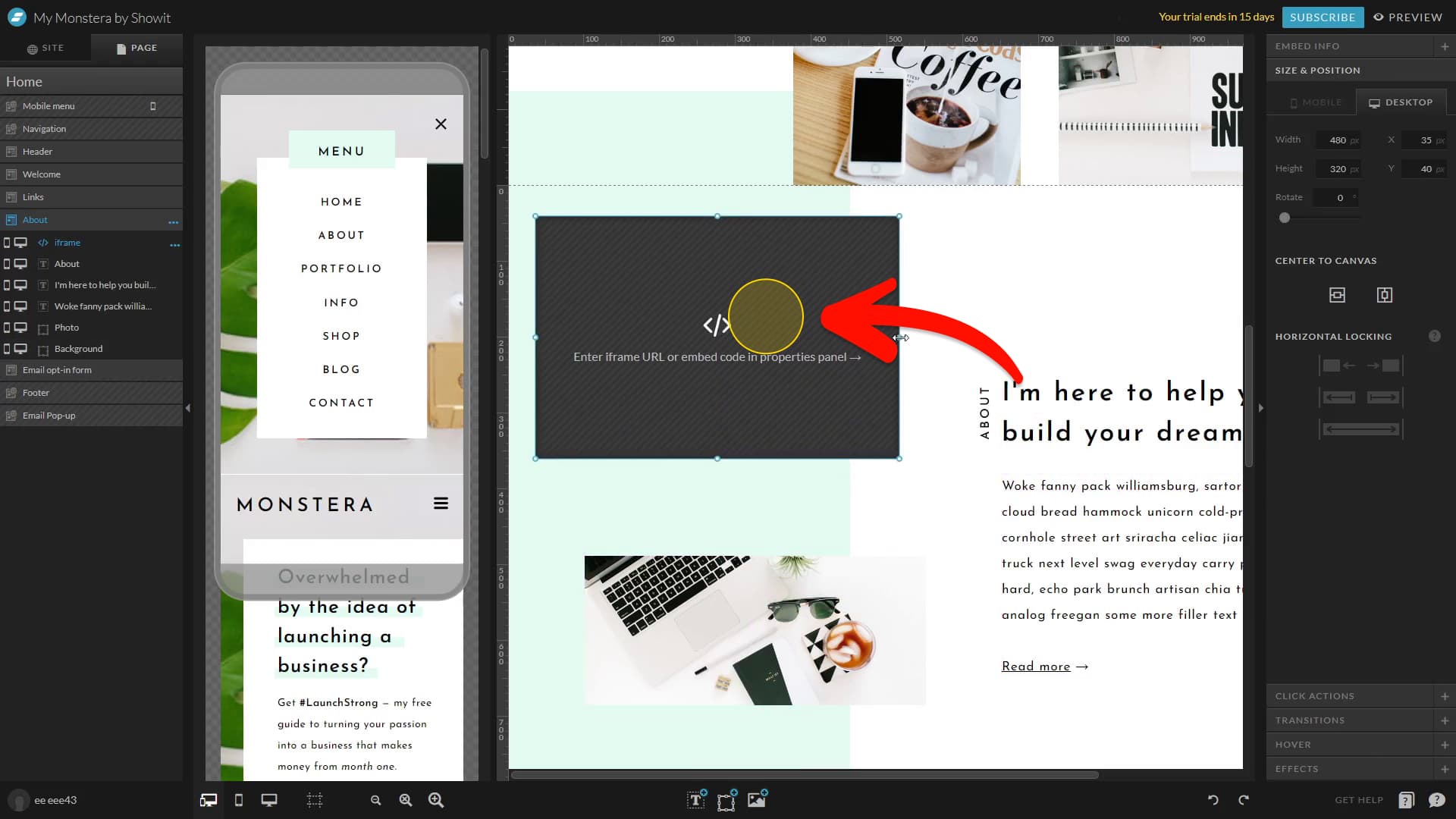Show Horizontal Locking help tooltip
The width and height of the screenshot is (1456, 819).
point(1435,336)
